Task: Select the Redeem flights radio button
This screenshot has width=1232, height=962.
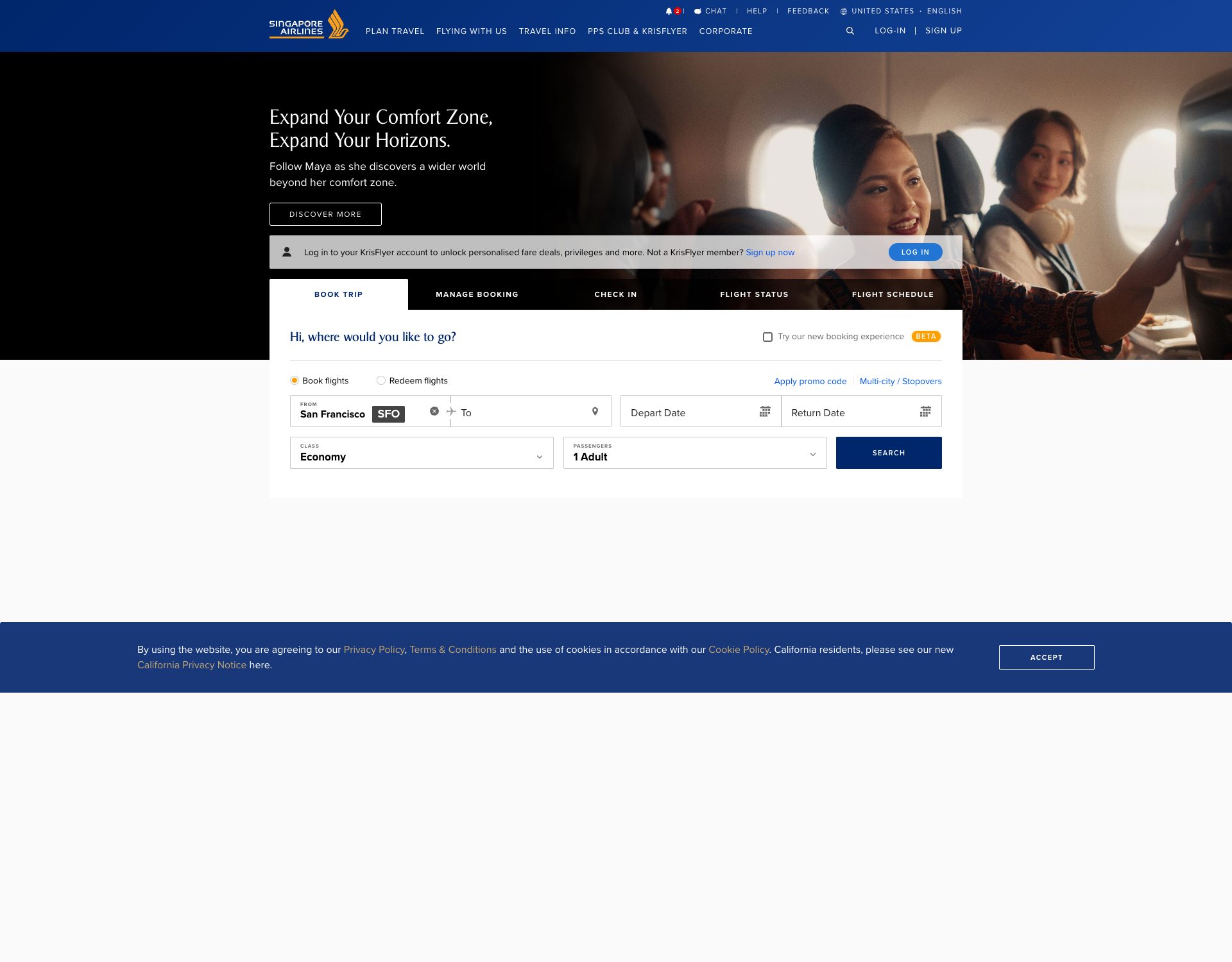Action: click(x=381, y=380)
